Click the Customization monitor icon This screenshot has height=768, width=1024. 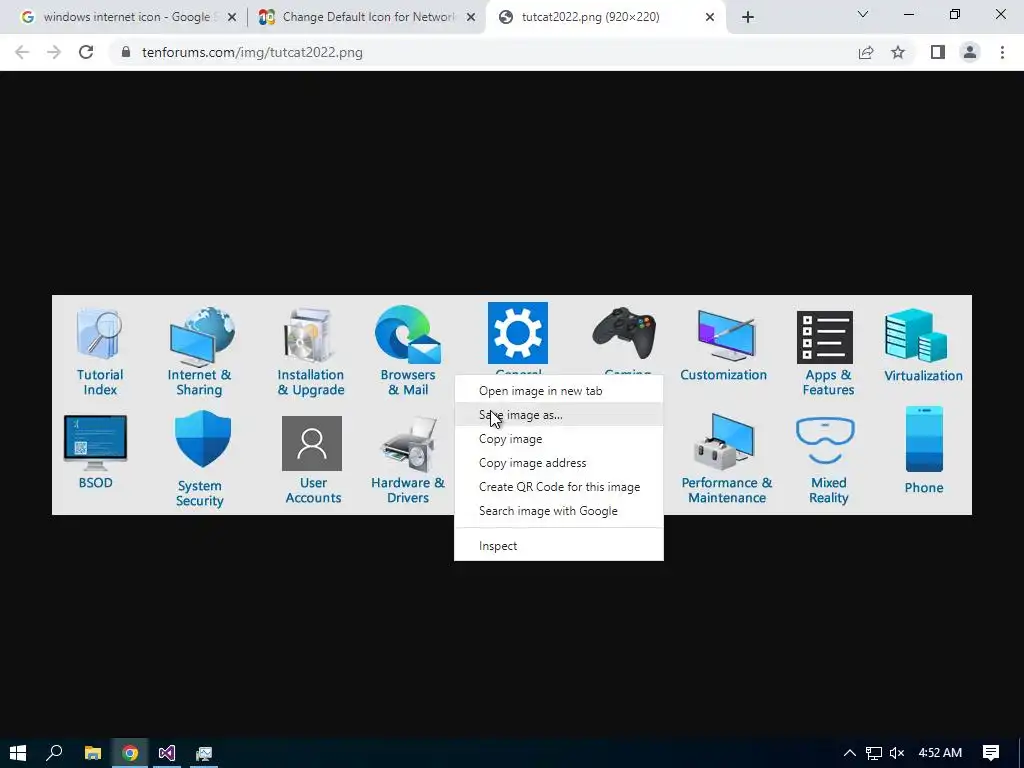(x=726, y=334)
